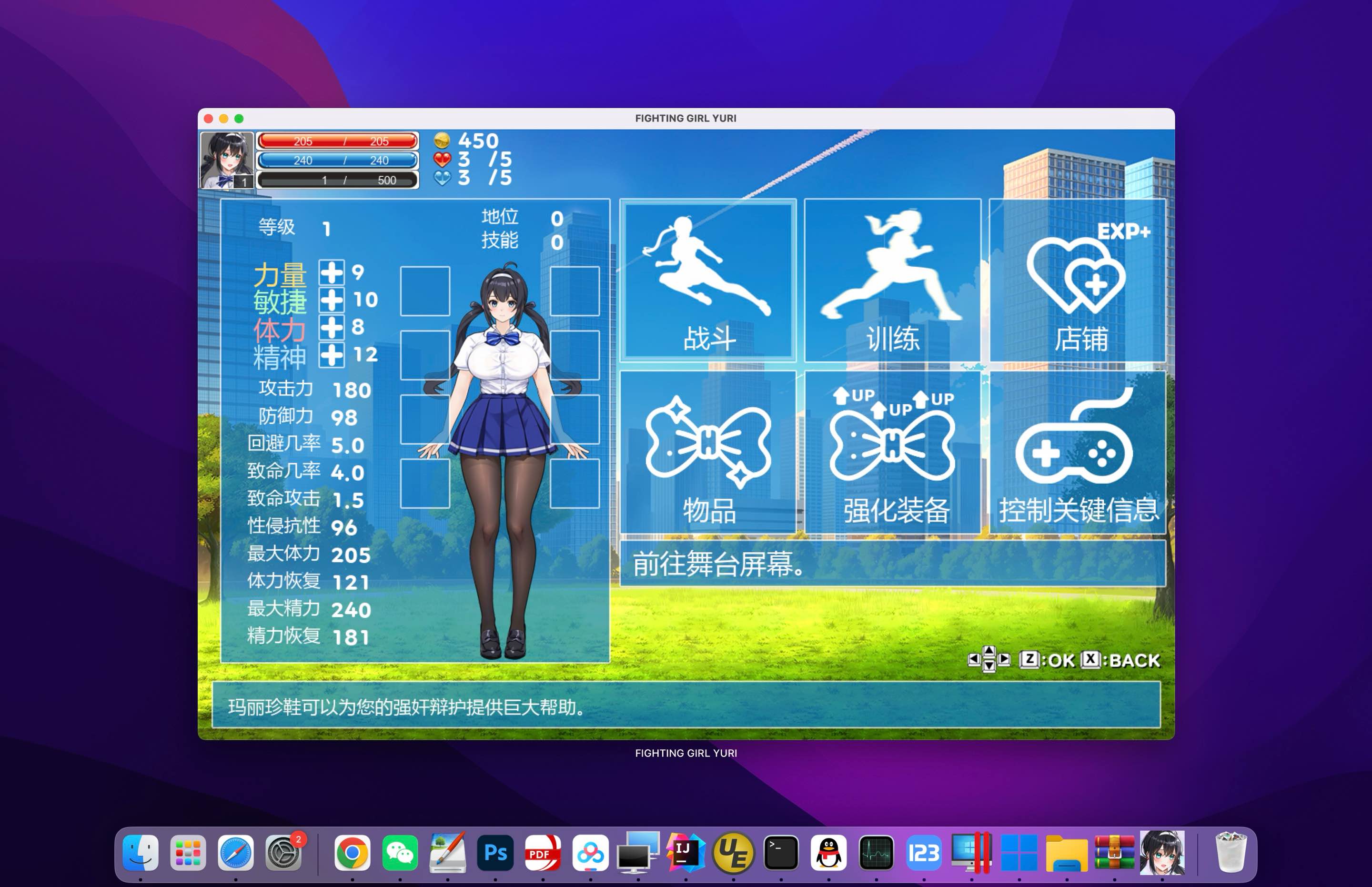Open the WinRAR archive icon in dock
This screenshot has height=887, width=1372.
[1115, 853]
